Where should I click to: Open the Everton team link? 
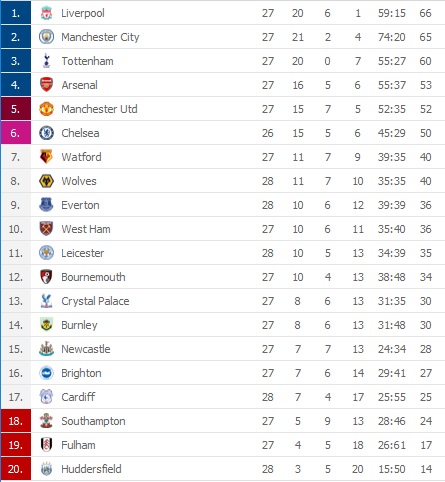coord(80,205)
